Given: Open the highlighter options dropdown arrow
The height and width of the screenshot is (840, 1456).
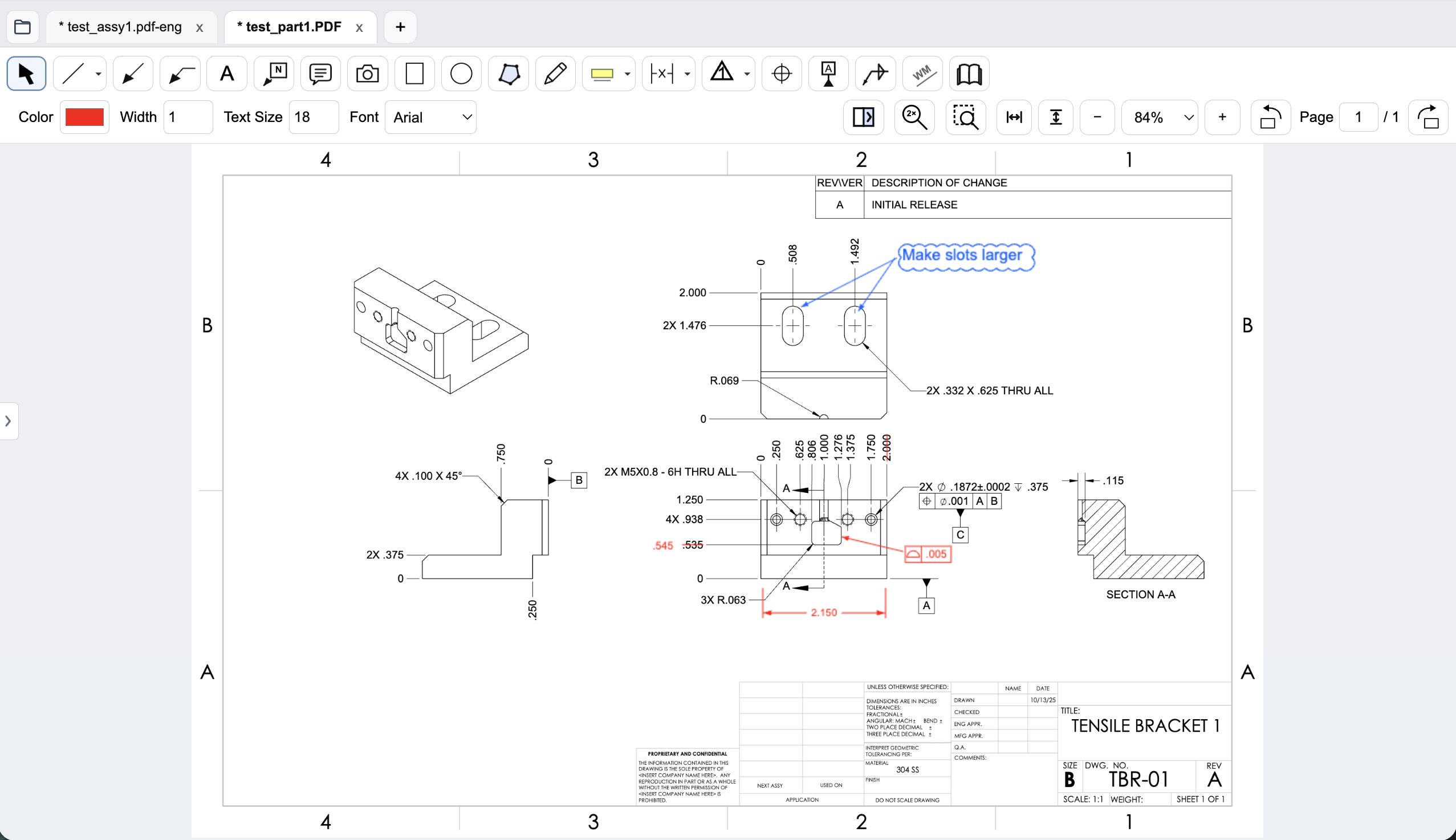Looking at the screenshot, I should [627, 74].
